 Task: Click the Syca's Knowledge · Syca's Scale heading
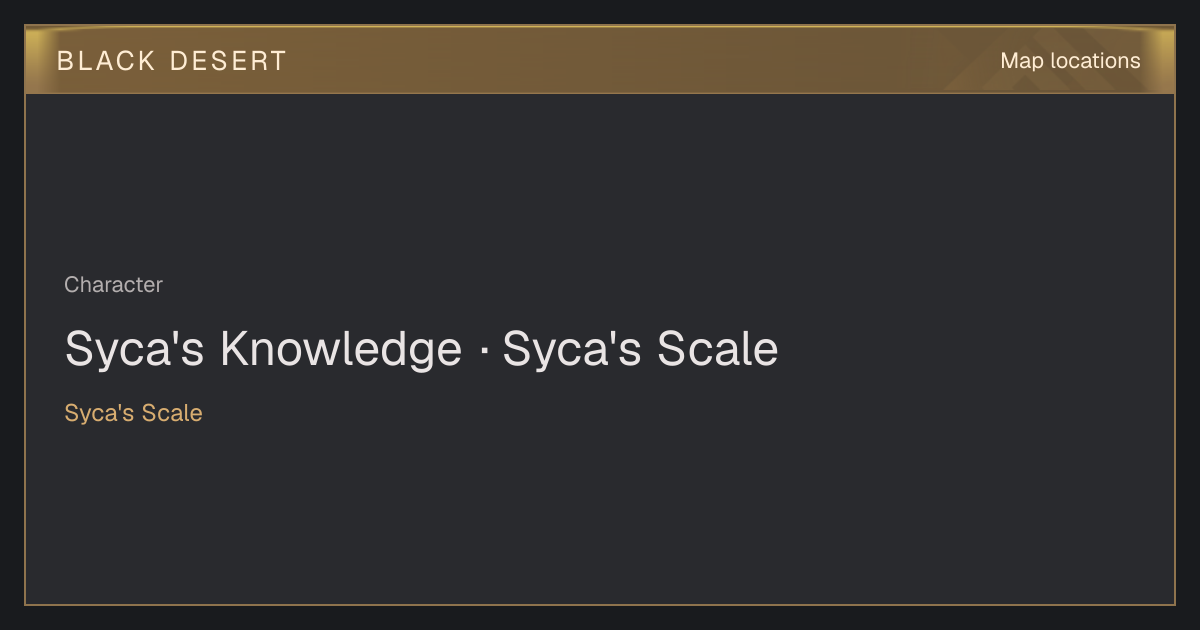[421, 350]
